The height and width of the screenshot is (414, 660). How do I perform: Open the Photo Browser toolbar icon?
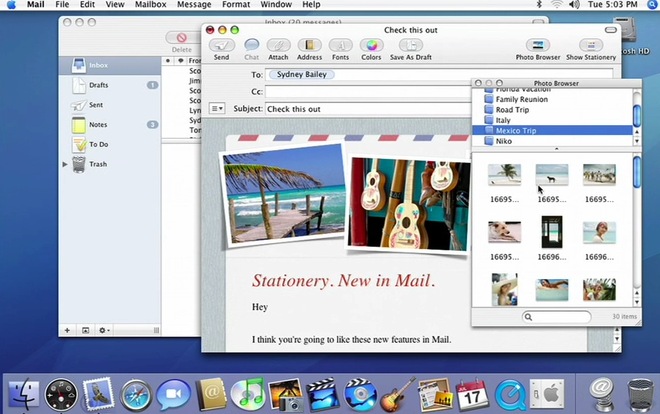(x=538, y=45)
